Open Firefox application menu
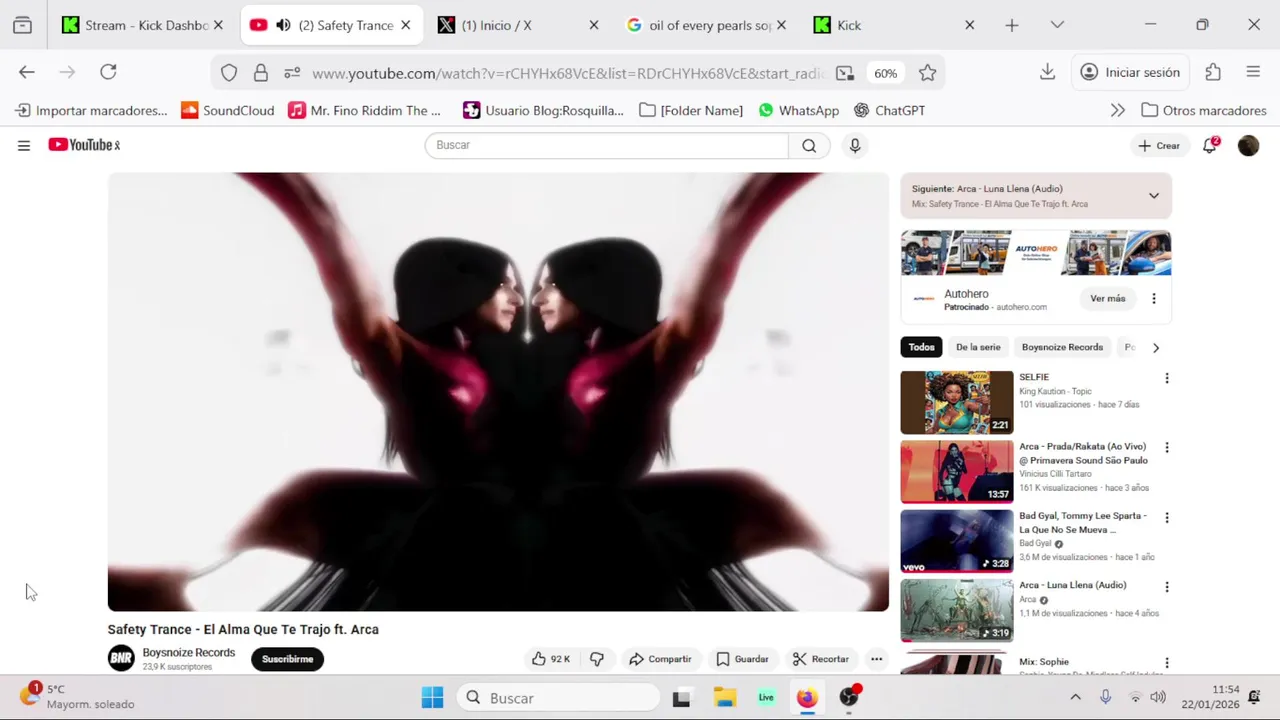The height and width of the screenshot is (720, 1280). (1253, 72)
